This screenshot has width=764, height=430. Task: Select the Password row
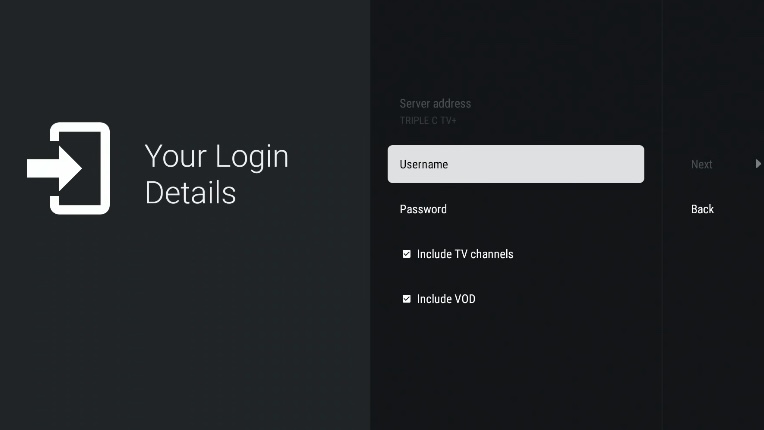pyautogui.click(x=515, y=209)
